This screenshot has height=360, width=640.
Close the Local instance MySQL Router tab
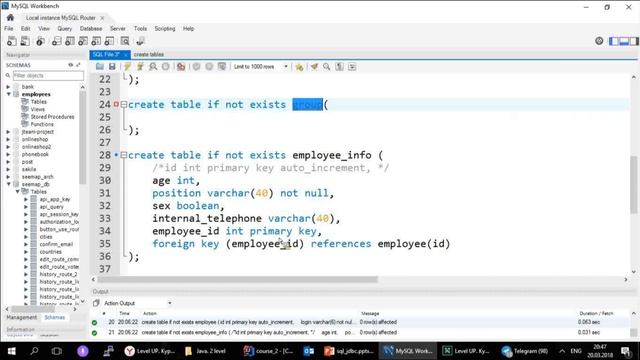click(102, 18)
